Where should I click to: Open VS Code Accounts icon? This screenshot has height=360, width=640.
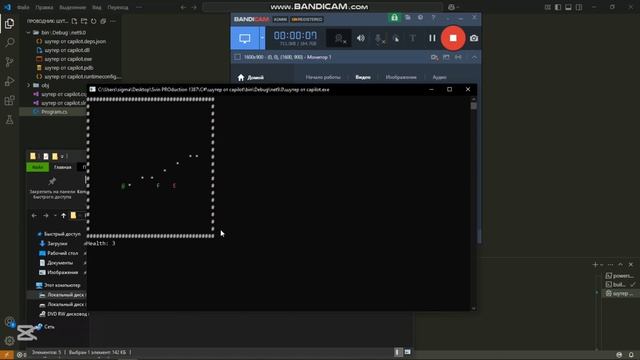(x=9, y=322)
